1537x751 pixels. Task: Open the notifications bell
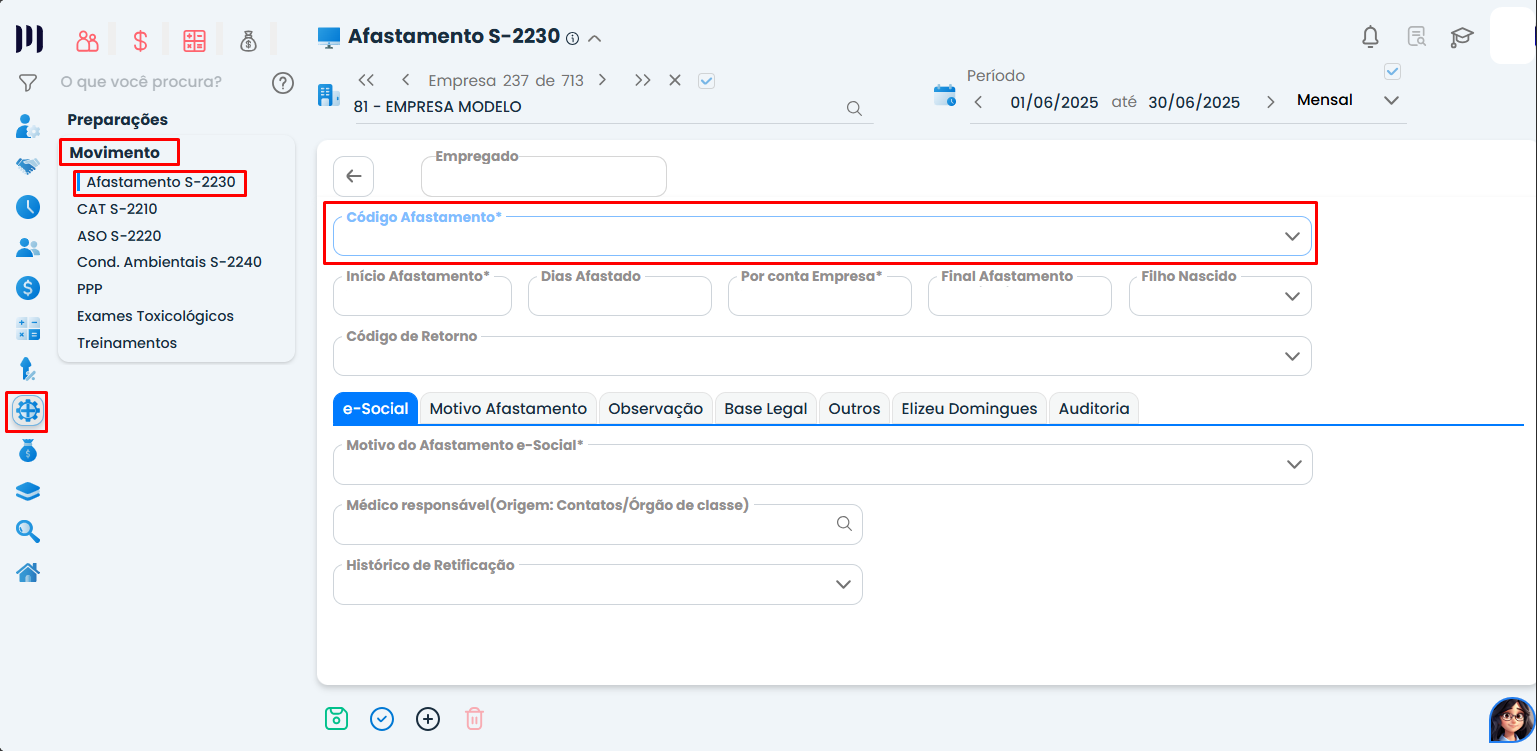tap(1371, 37)
